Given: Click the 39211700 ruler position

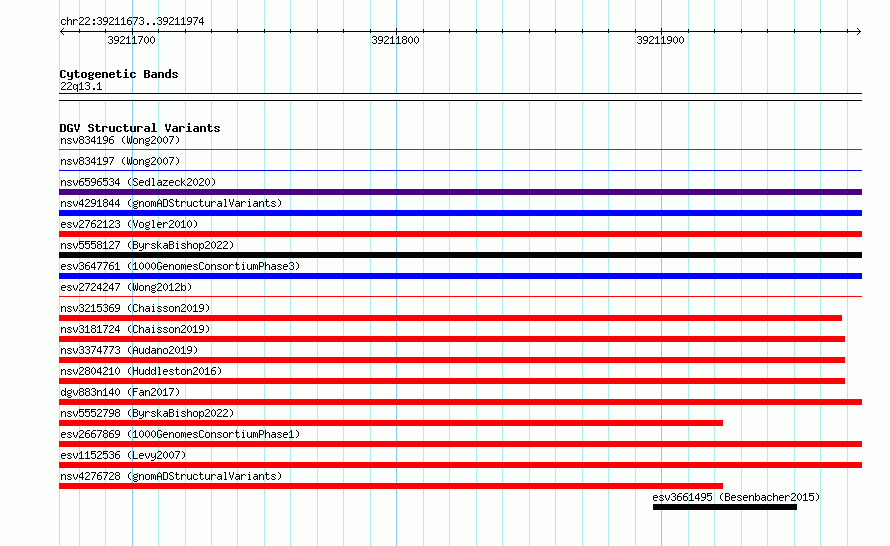Looking at the screenshot, I should pyautogui.click(x=131, y=40).
